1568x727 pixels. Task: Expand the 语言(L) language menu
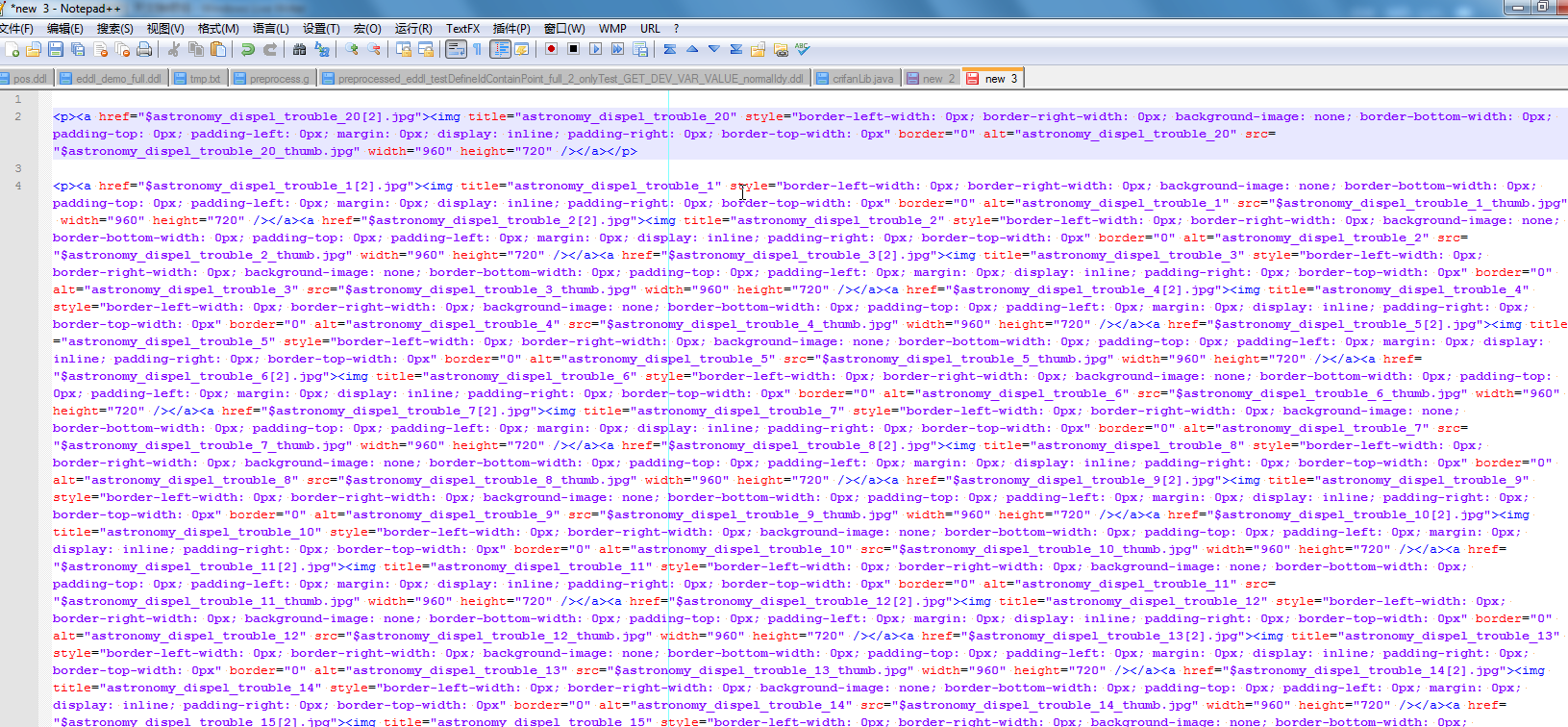coord(270,29)
